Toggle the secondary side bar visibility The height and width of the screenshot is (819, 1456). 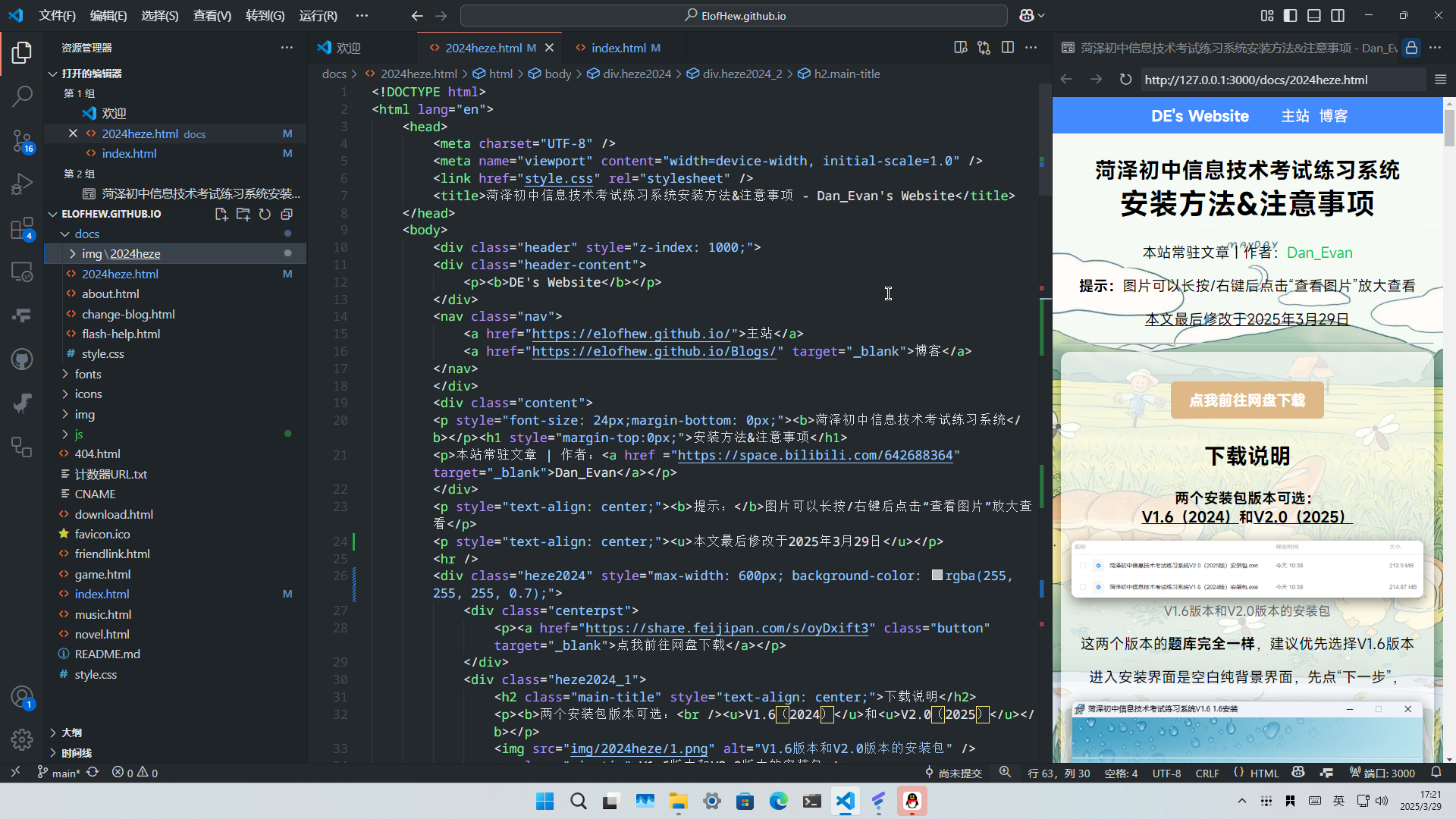[1338, 15]
